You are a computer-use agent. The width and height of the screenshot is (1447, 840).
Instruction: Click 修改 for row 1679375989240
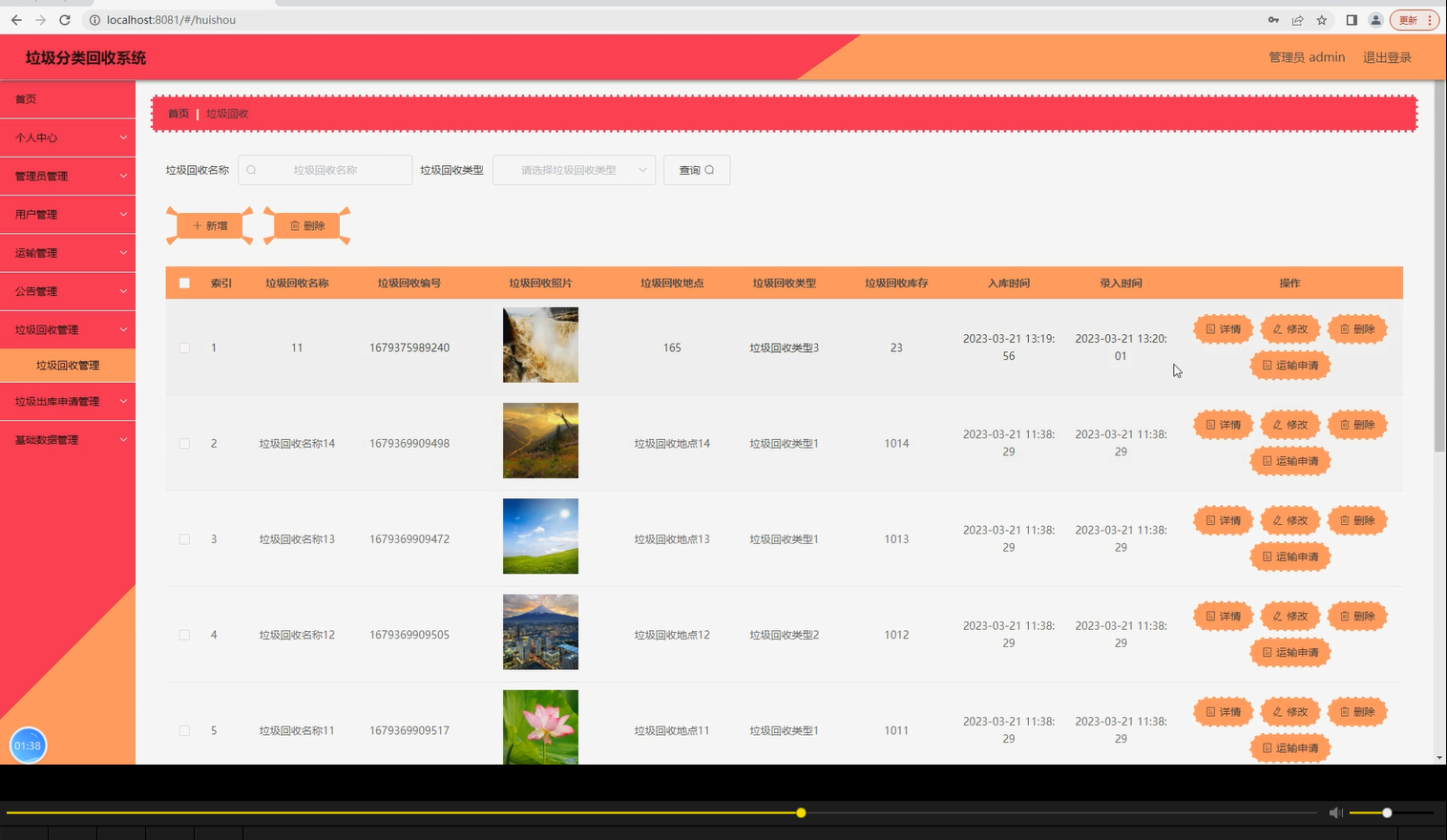coord(1290,329)
